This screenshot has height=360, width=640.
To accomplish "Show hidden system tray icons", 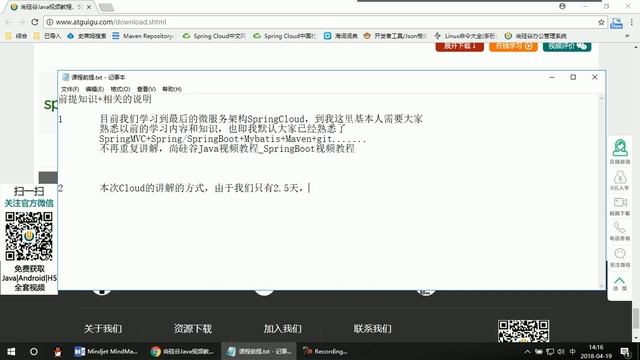I will (527, 351).
